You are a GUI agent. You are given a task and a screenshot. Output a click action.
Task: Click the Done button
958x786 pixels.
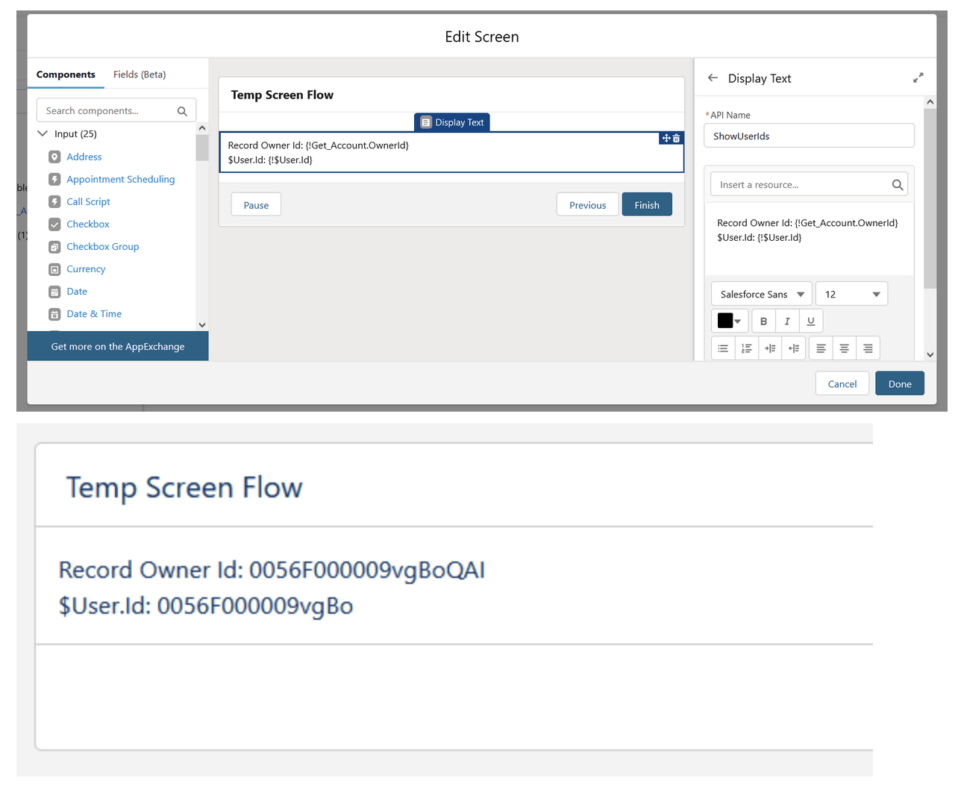[x=898, y=383]
